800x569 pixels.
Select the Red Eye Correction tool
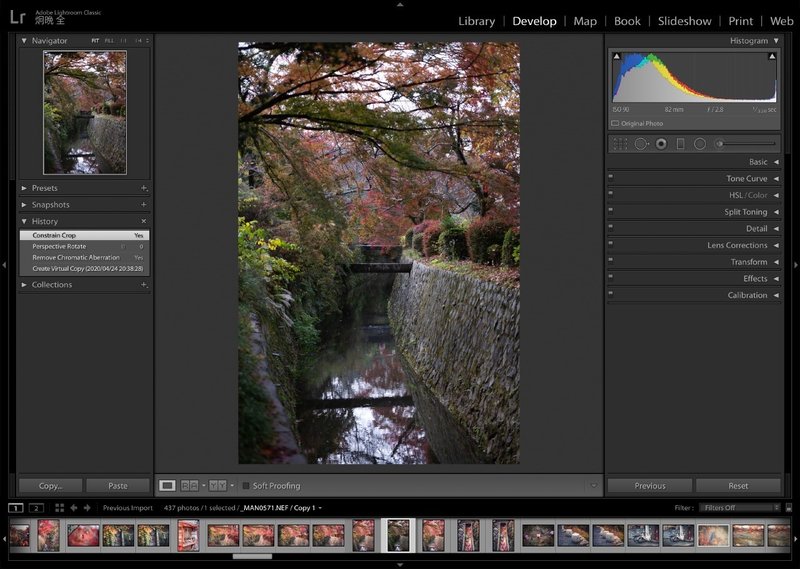click(x=661, y=144)
